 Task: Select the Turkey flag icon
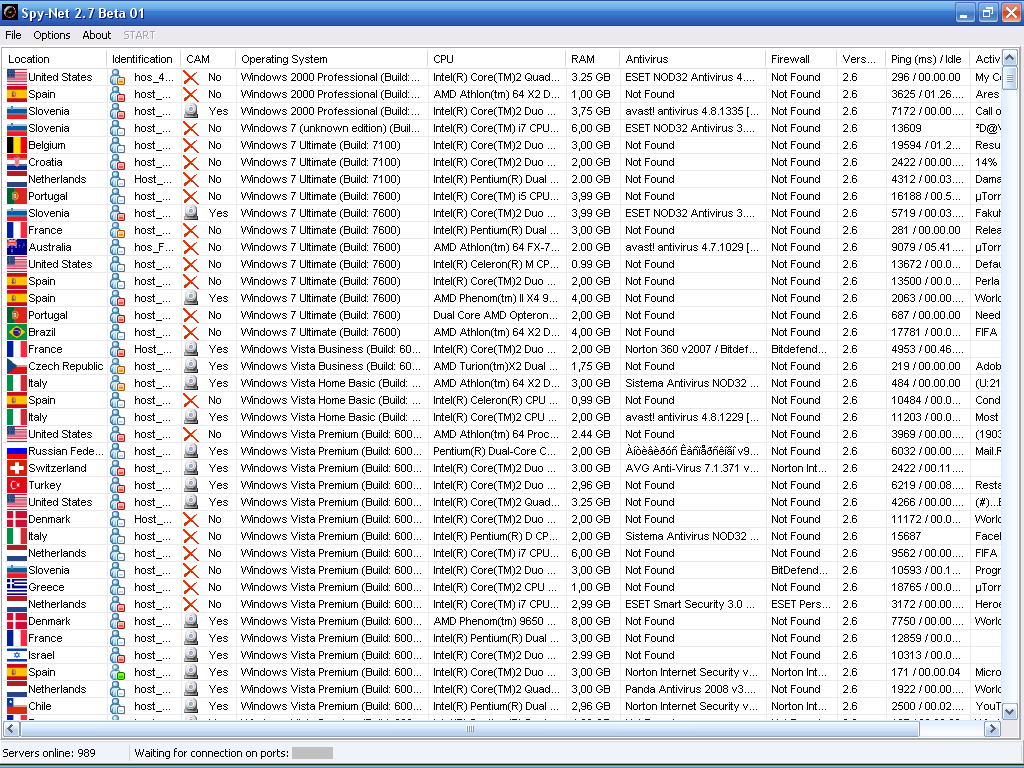point(17,485)
